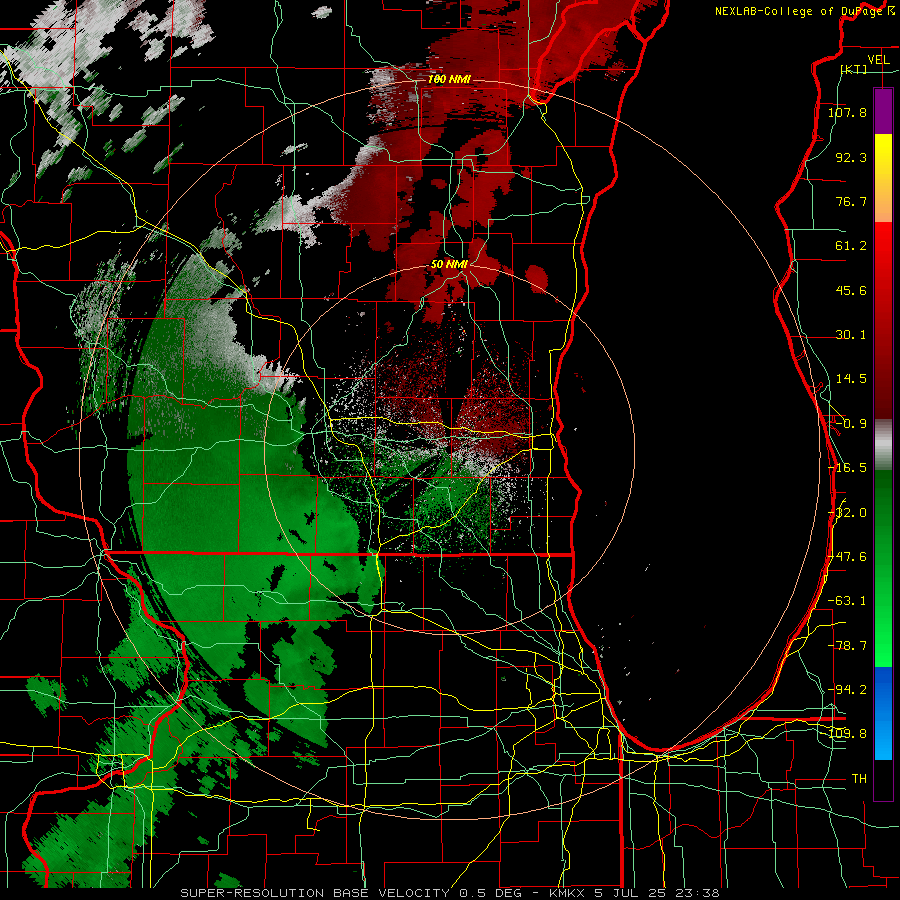900x900 pixels.
Task: Select the 45.6 value on velocity scale
Action: click(x=851, y=290)
